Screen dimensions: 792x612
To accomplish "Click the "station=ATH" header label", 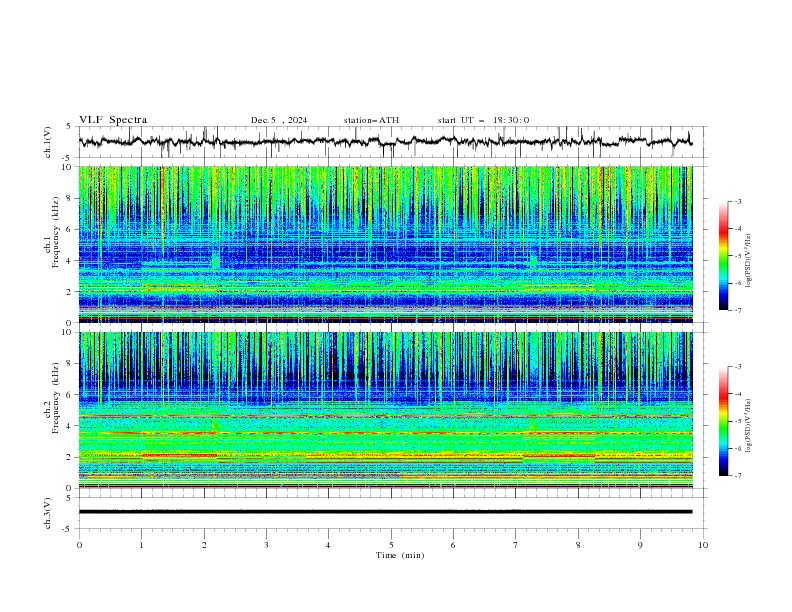I will (x=371, y=120).
